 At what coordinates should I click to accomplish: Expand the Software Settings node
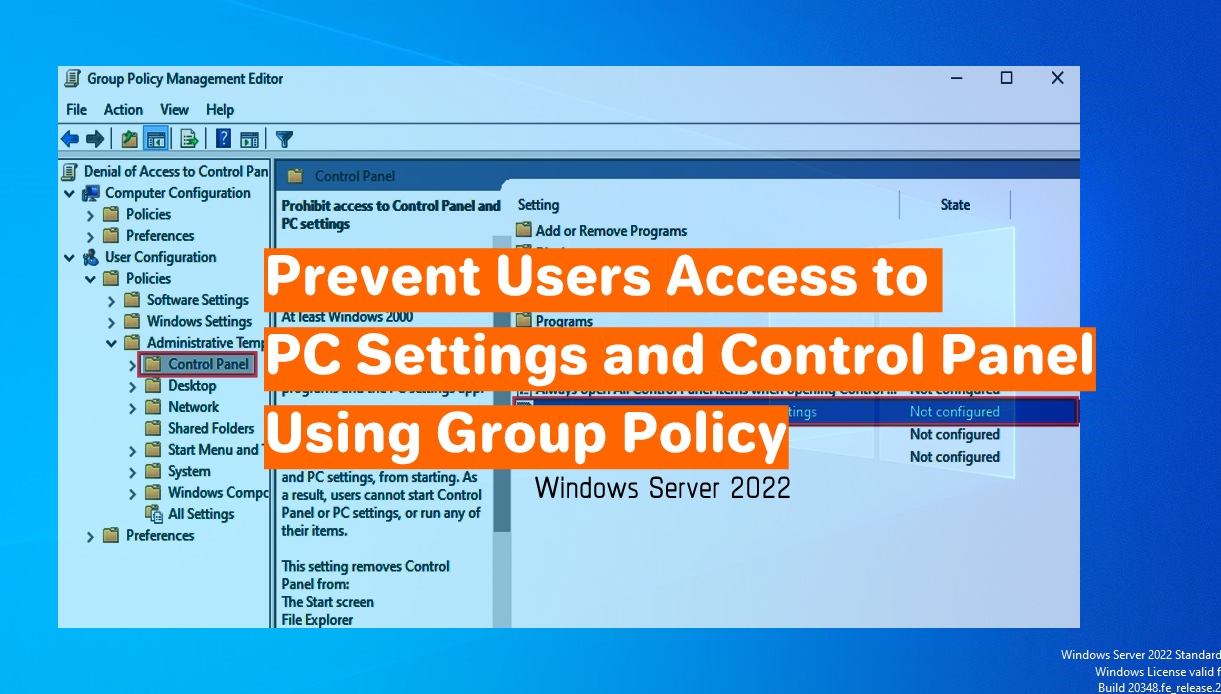click(x=111, y=300)
